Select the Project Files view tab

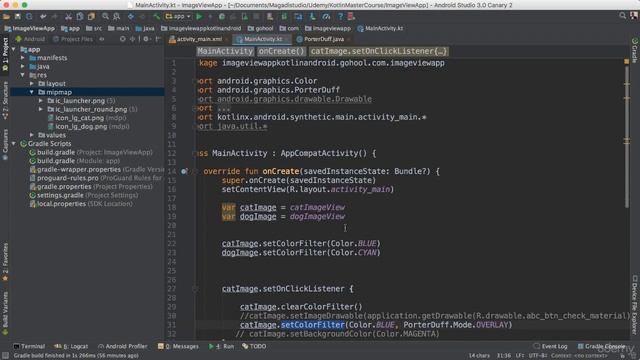pyautogui.click(x=73, y=39)
